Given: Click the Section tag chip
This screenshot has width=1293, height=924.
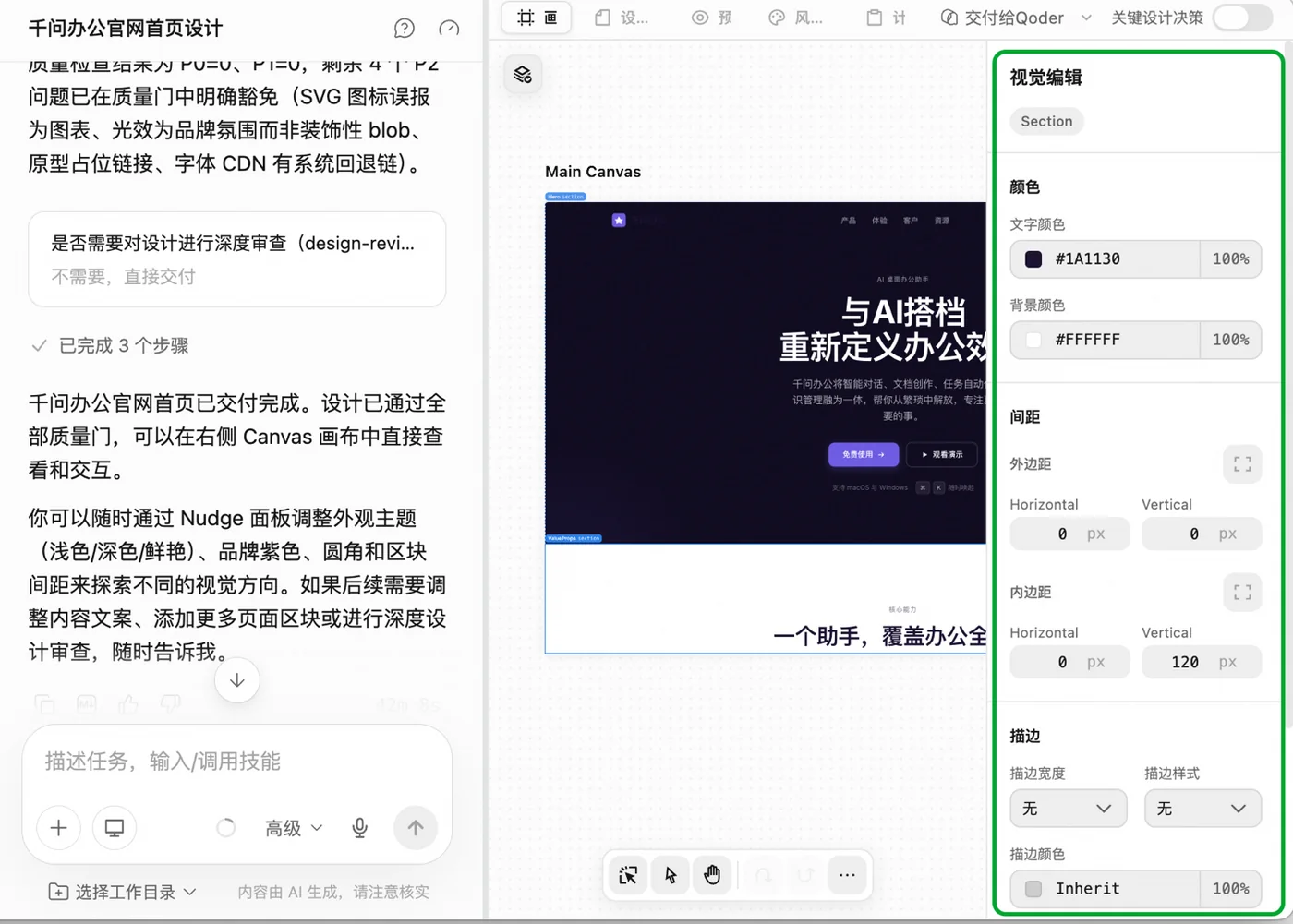Looking at the screenshot, I should tap(1046, 121).
